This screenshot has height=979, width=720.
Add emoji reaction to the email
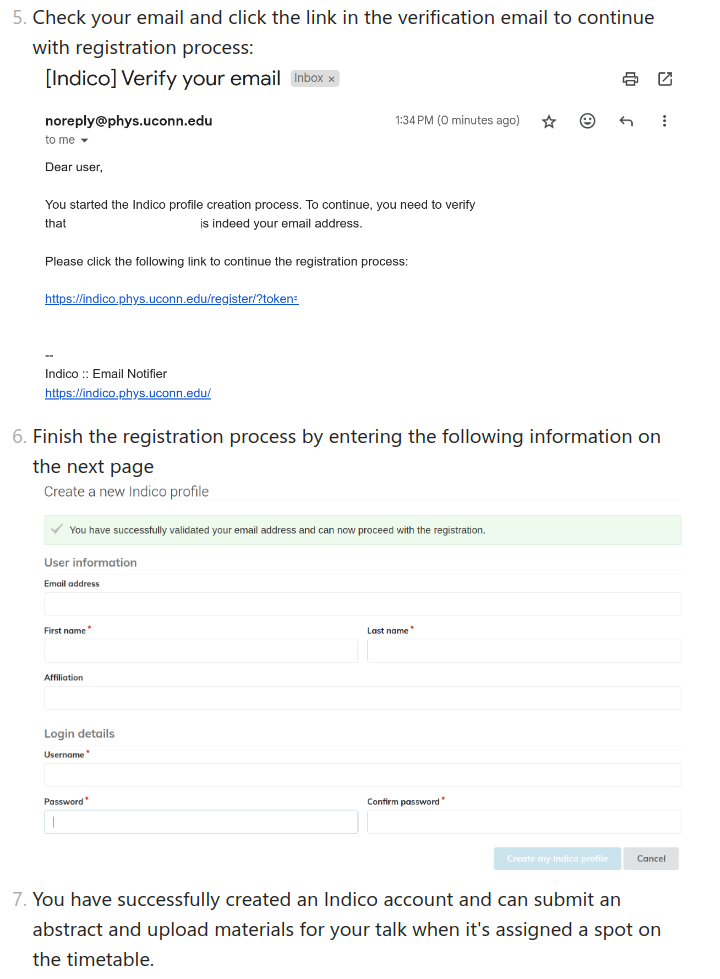point(588,121)
